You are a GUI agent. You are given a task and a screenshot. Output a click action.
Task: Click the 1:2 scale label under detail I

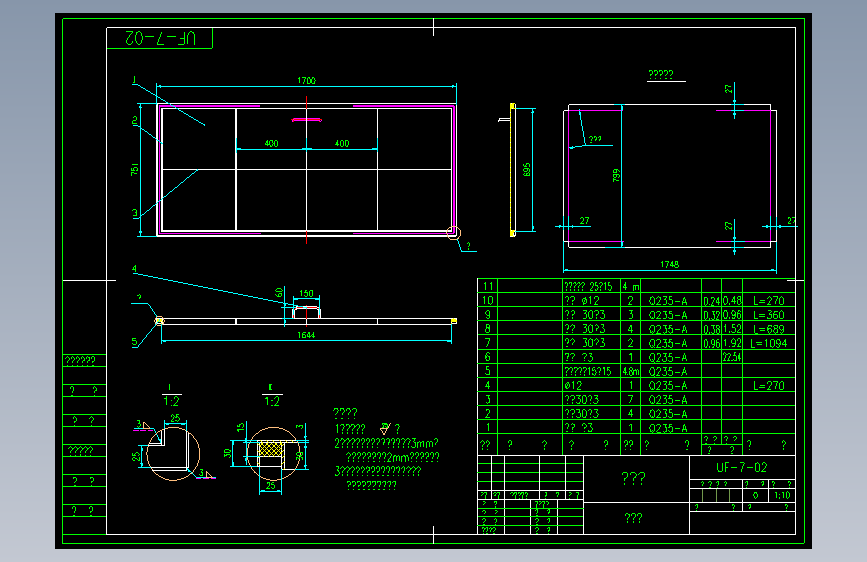(171, 401)
